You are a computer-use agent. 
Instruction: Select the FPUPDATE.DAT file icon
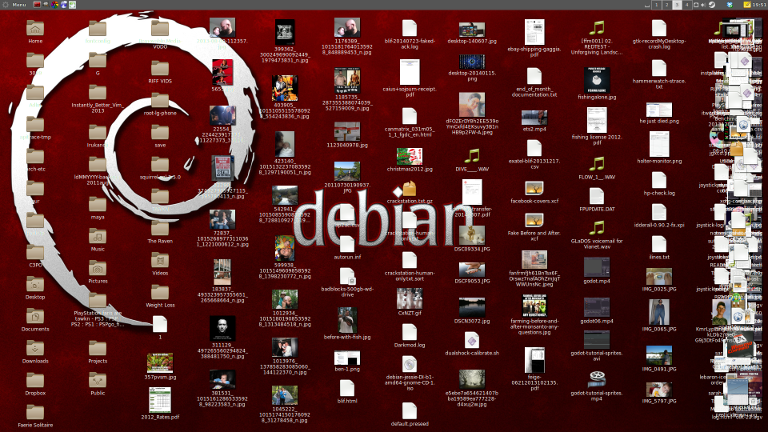click(597, 196)
